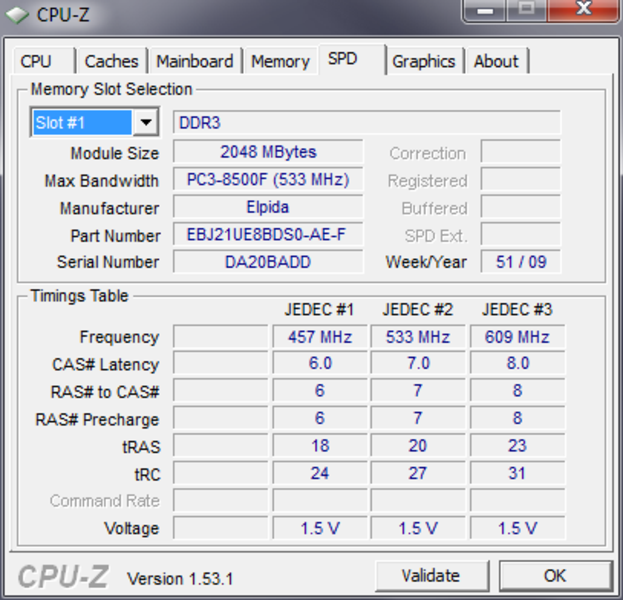Click the empty SPD Ext. field
623x600 pixels.
[520, 234]
